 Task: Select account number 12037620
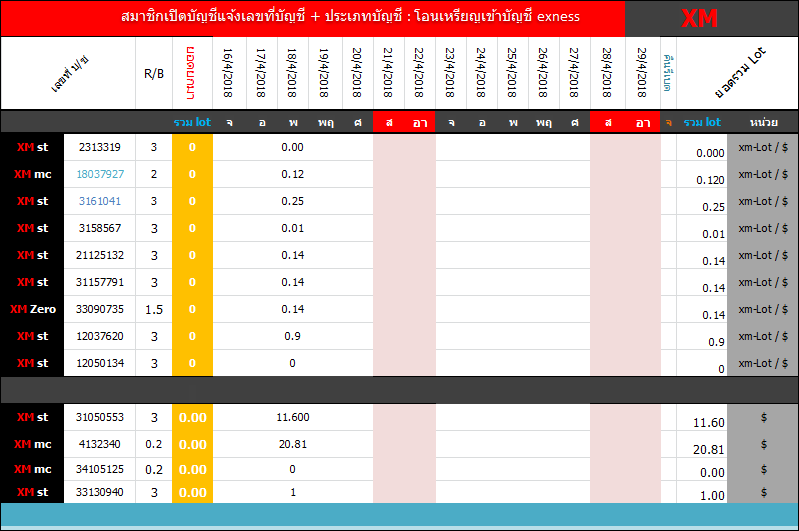[100, 336]
